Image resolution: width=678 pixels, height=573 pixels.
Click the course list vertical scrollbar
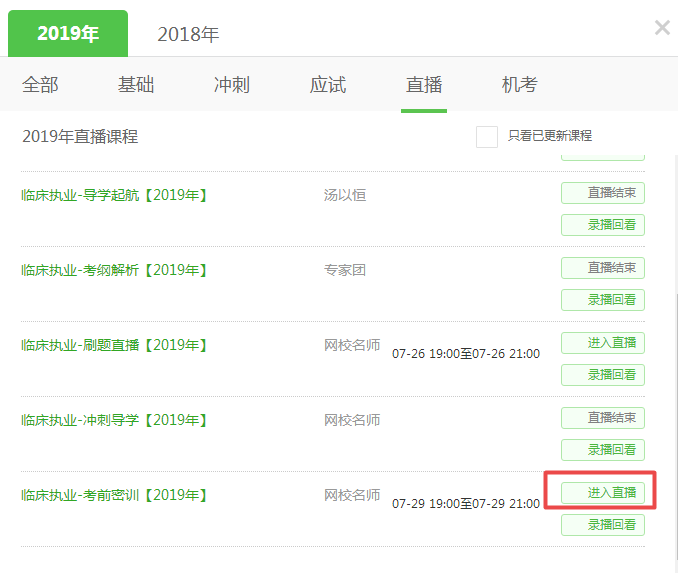[x=675, y=426]
